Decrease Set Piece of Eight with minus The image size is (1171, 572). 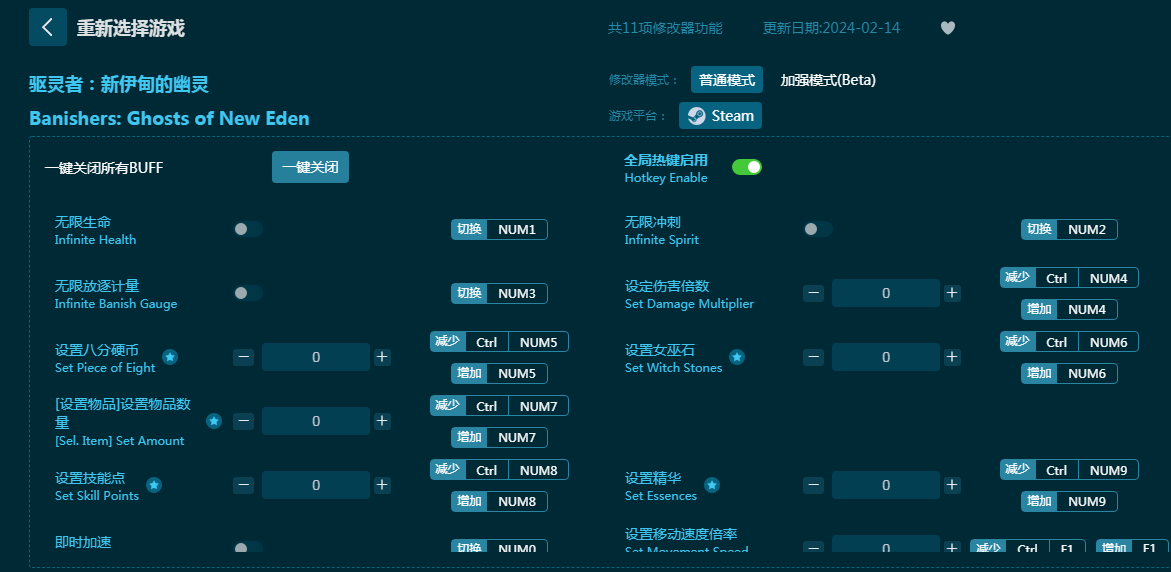(x=244, y=357)
